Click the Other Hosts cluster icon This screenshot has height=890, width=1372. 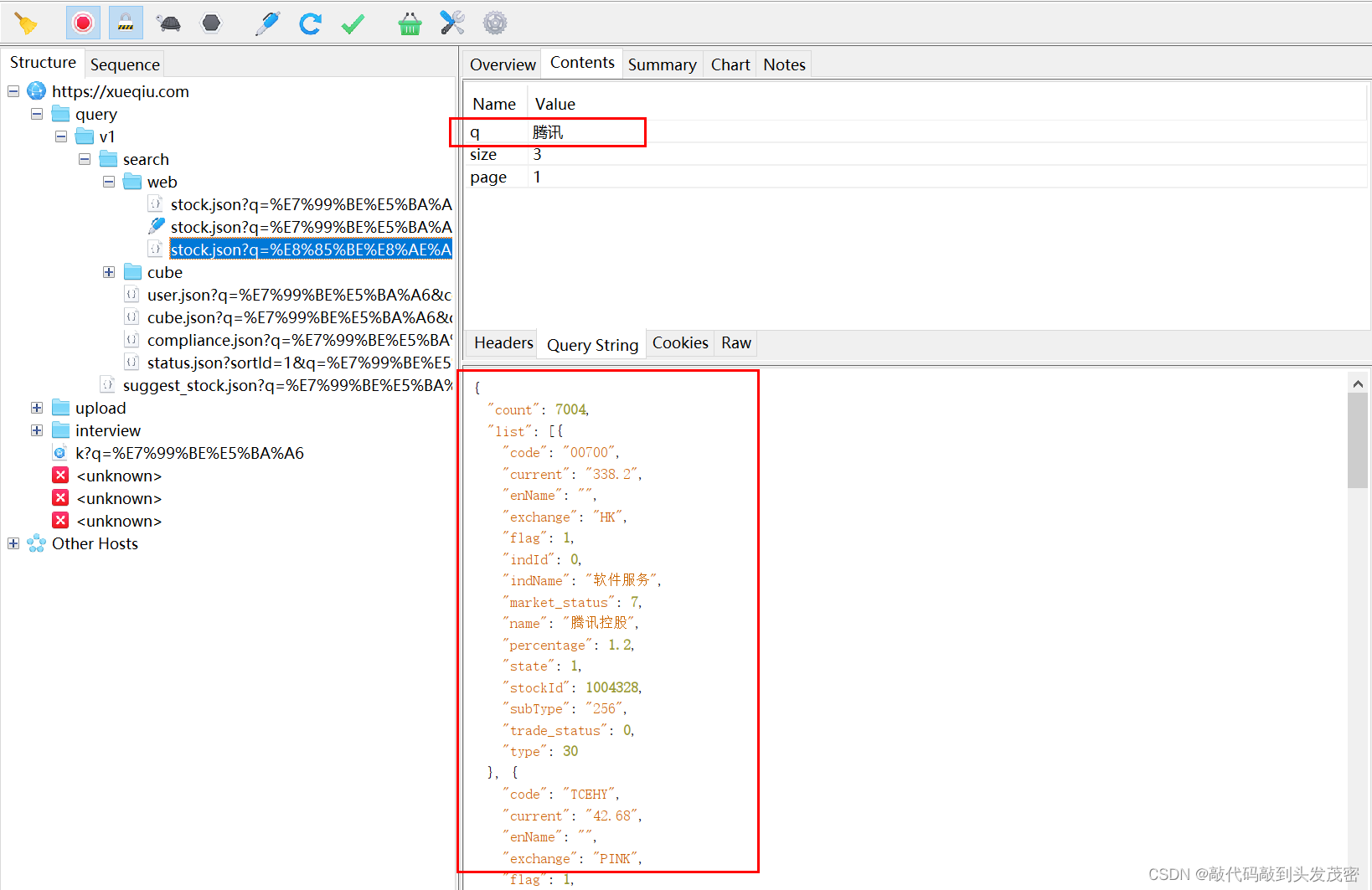tap(36, 543)
